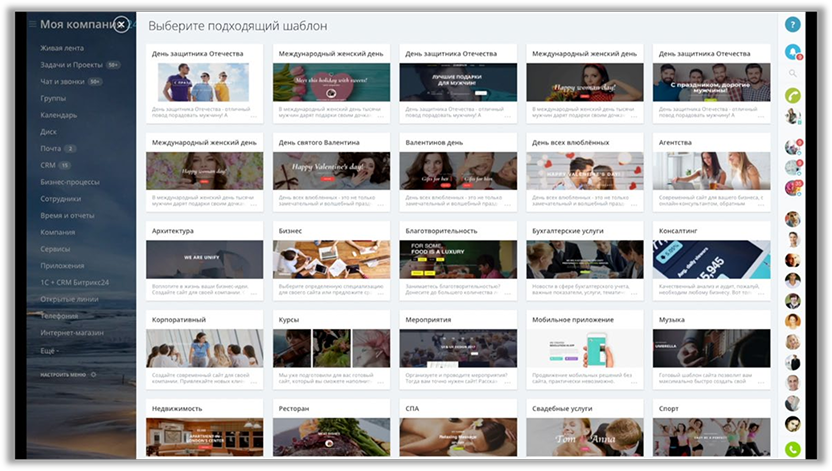The width and height of the screenshot is (832, 471).
Task: Open Почта menu item
Action: 50,149
